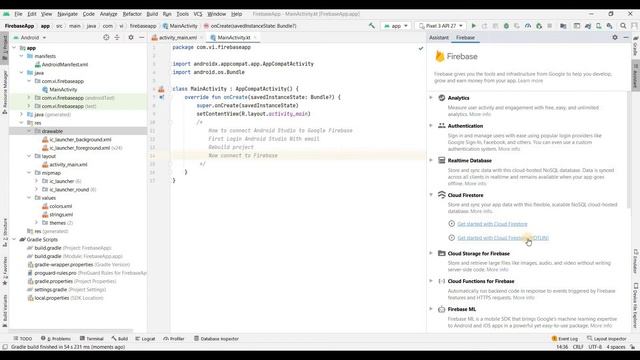Expand Cloud Storage for Firebase section
The width and height of the screenshot is (640, 360).
click(x=431, y=253)
